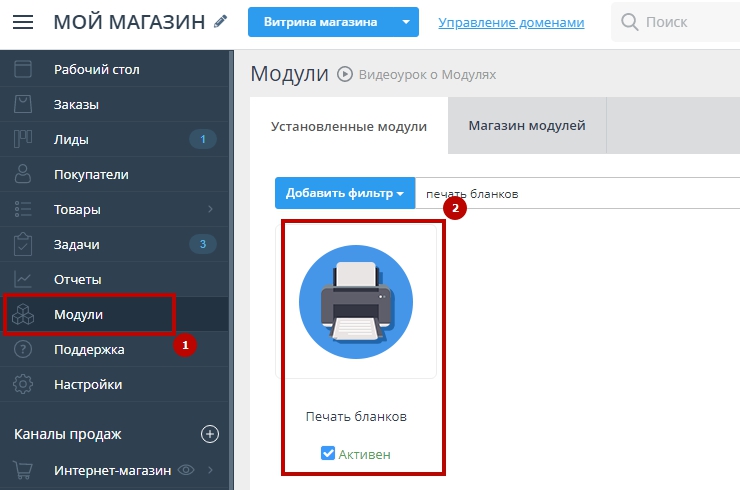Click the Orders shopping bag icon
The height and width of the screenshot is (490, 740).
point(24,105)
